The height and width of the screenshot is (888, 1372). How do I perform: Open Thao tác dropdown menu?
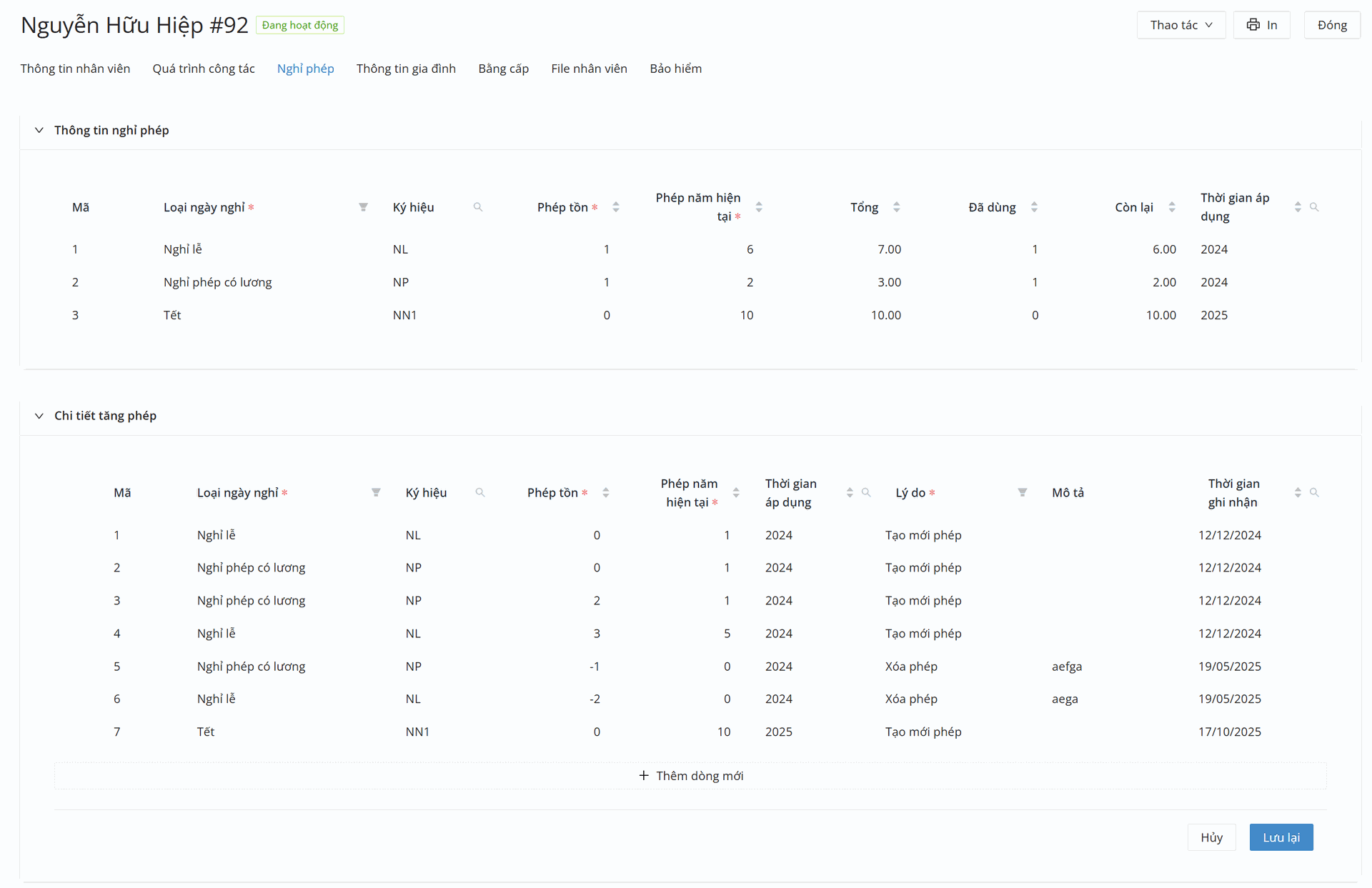pyautogui.click(x=1180, y=25)
